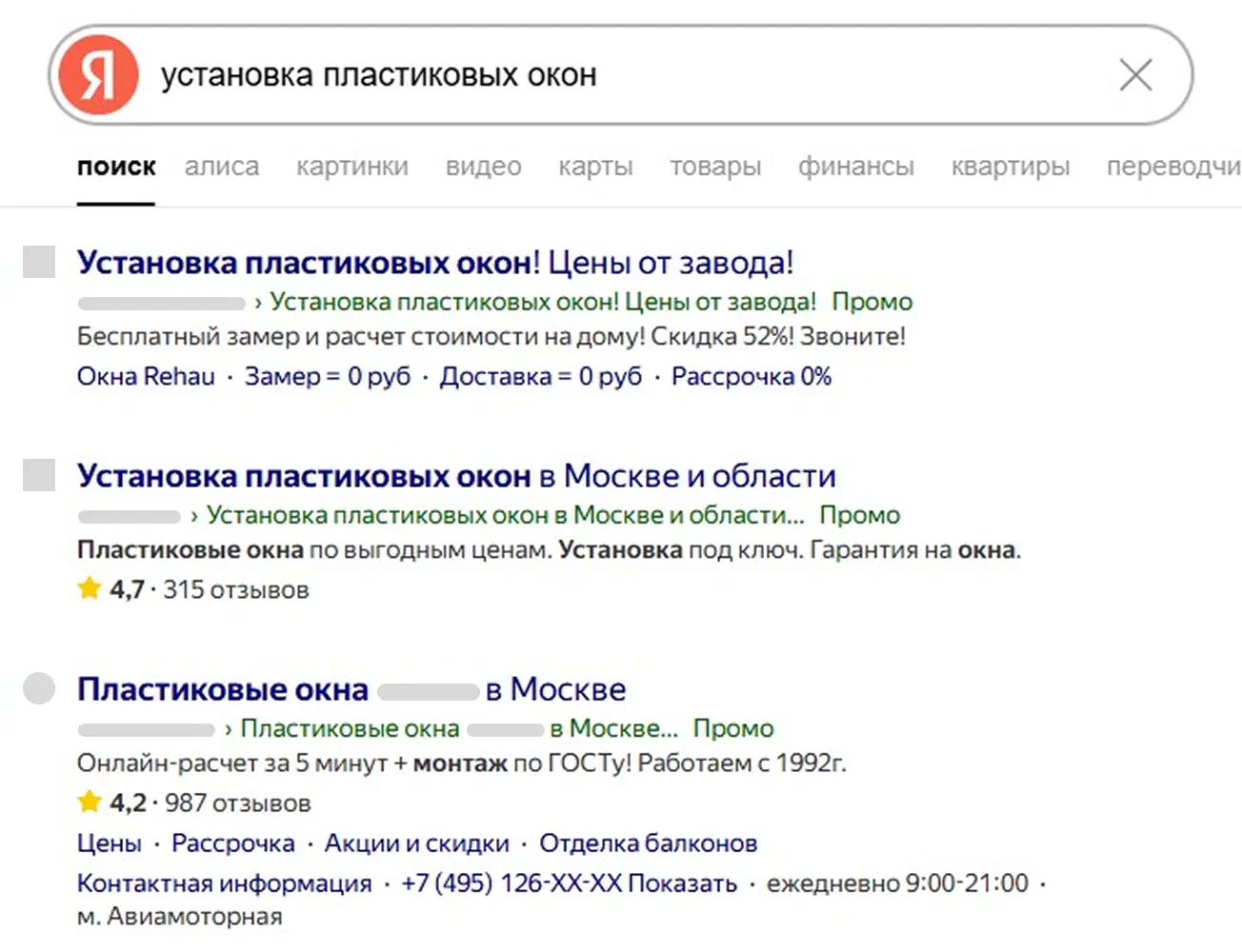Click the 'ежедневно 9:00-21:00' hours text
Image resolution: width=1242 pixels, height=952 pixels.
pos(898,883)
